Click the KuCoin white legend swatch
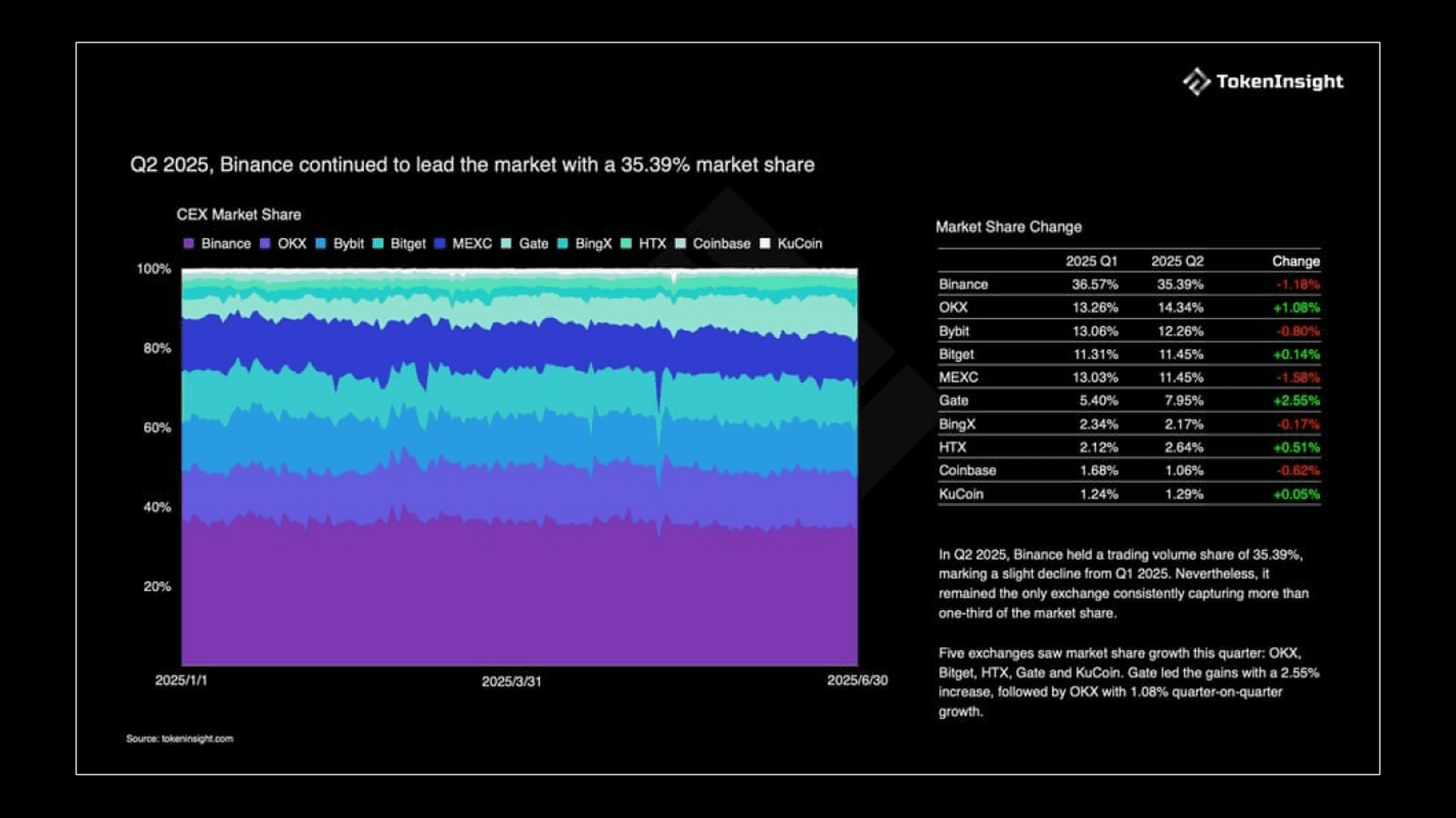 [764, 243]
